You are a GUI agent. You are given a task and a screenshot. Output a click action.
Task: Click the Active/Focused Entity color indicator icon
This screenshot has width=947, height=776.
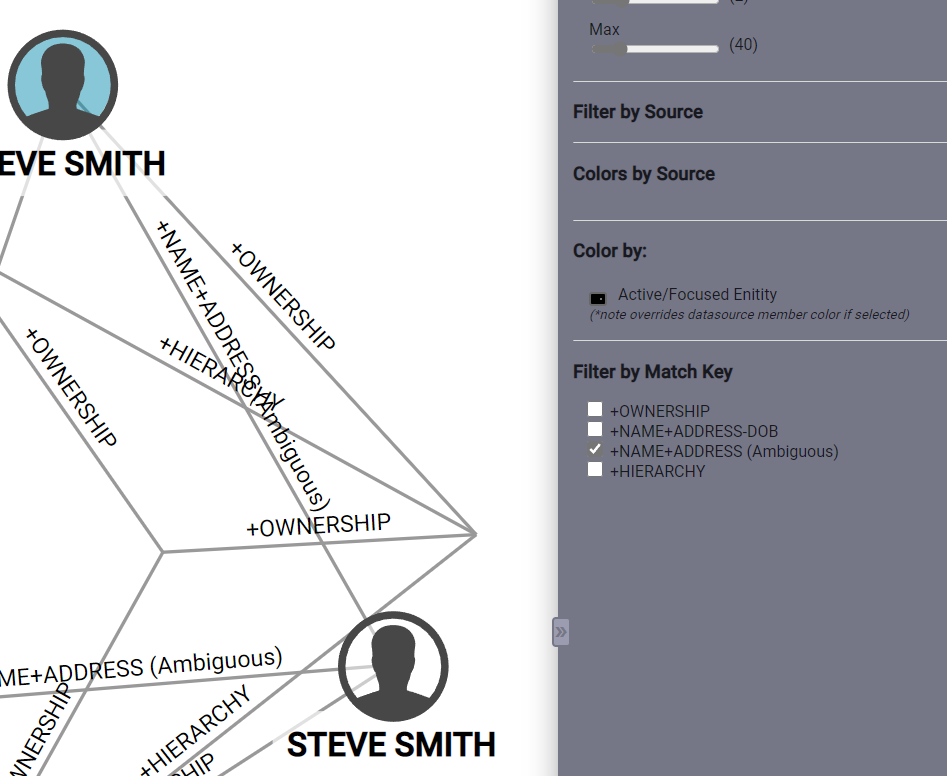596,297
